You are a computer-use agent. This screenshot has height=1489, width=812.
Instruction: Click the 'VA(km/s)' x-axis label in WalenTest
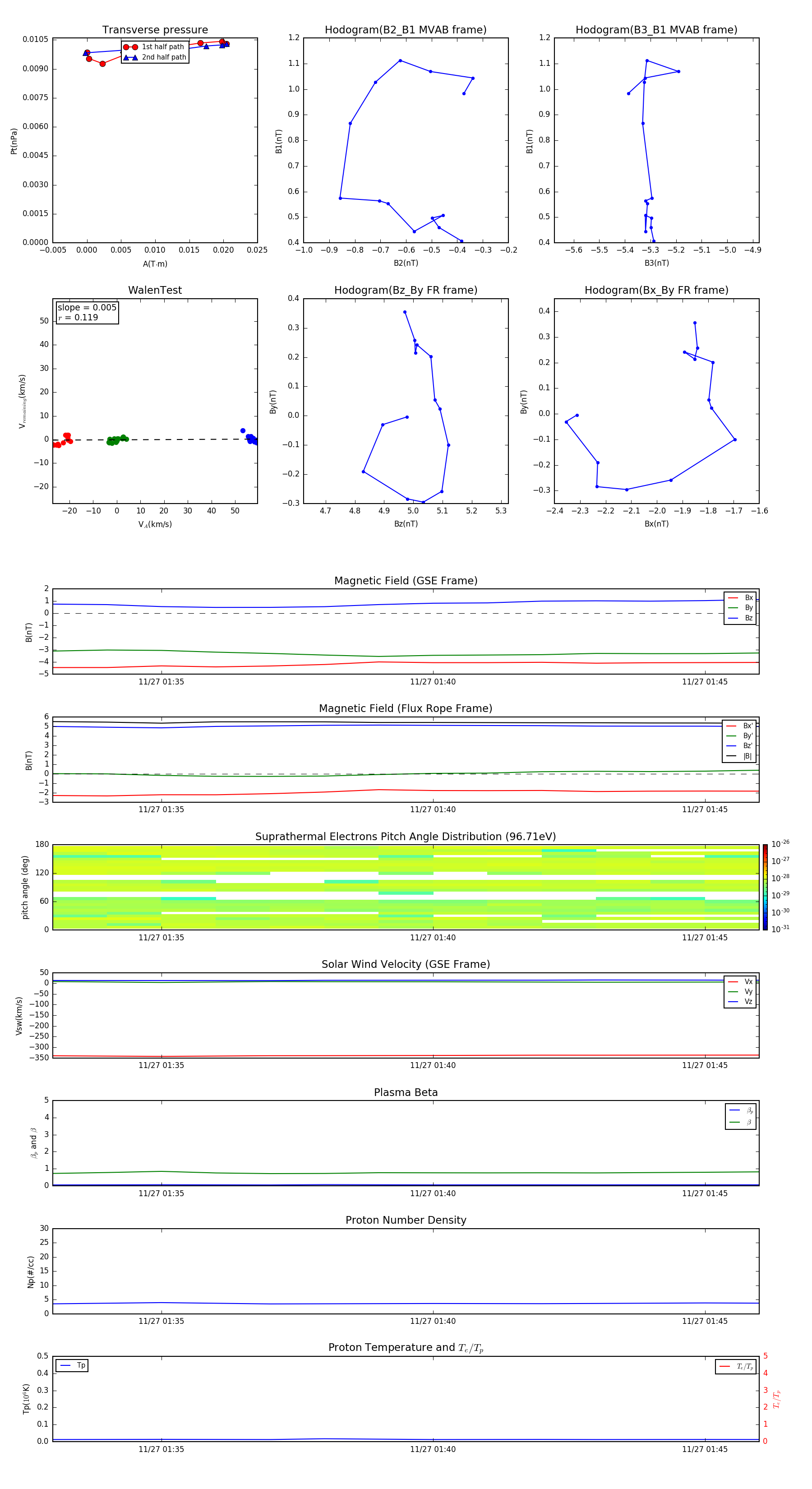click(155, 524)
